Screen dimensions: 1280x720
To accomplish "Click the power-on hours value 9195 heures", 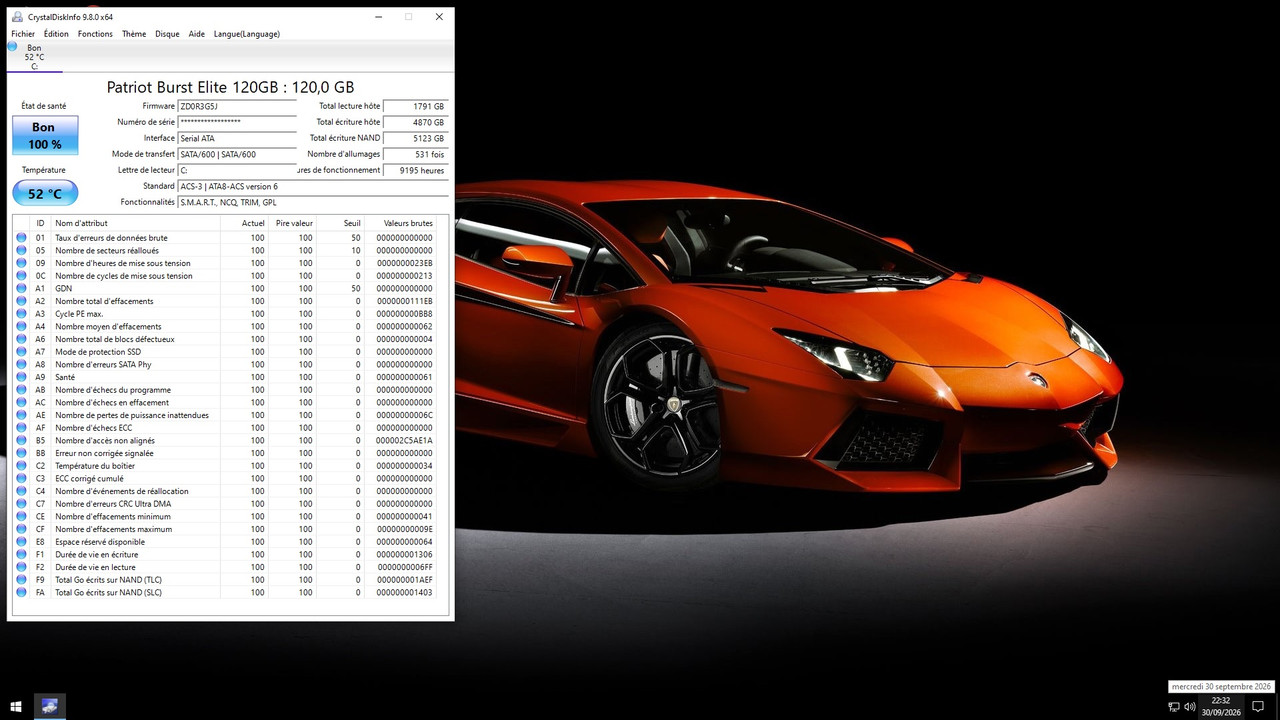I will pyautogui.click(x=416, y=170).
